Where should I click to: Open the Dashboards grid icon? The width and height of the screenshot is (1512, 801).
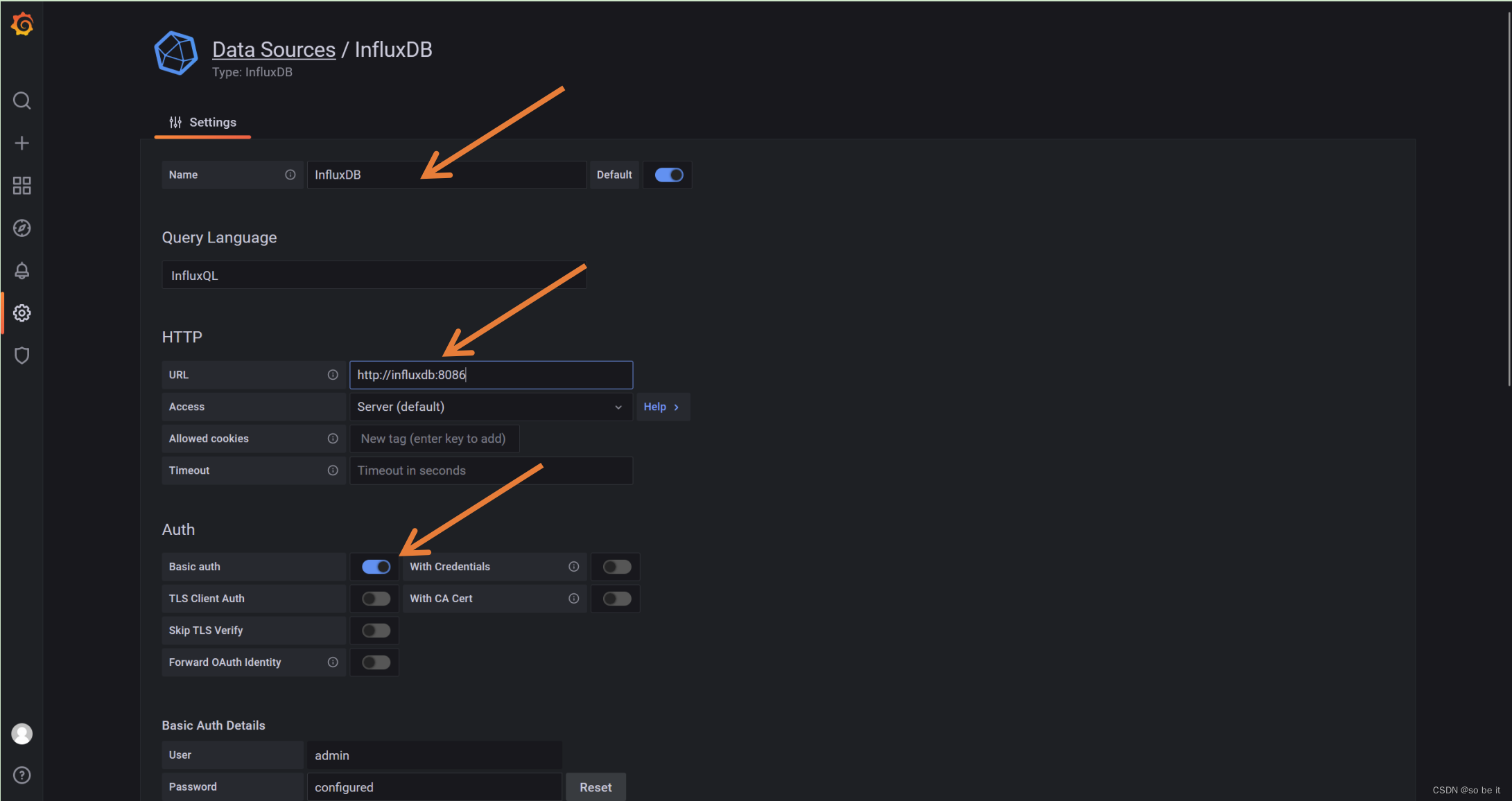(22, 186)
